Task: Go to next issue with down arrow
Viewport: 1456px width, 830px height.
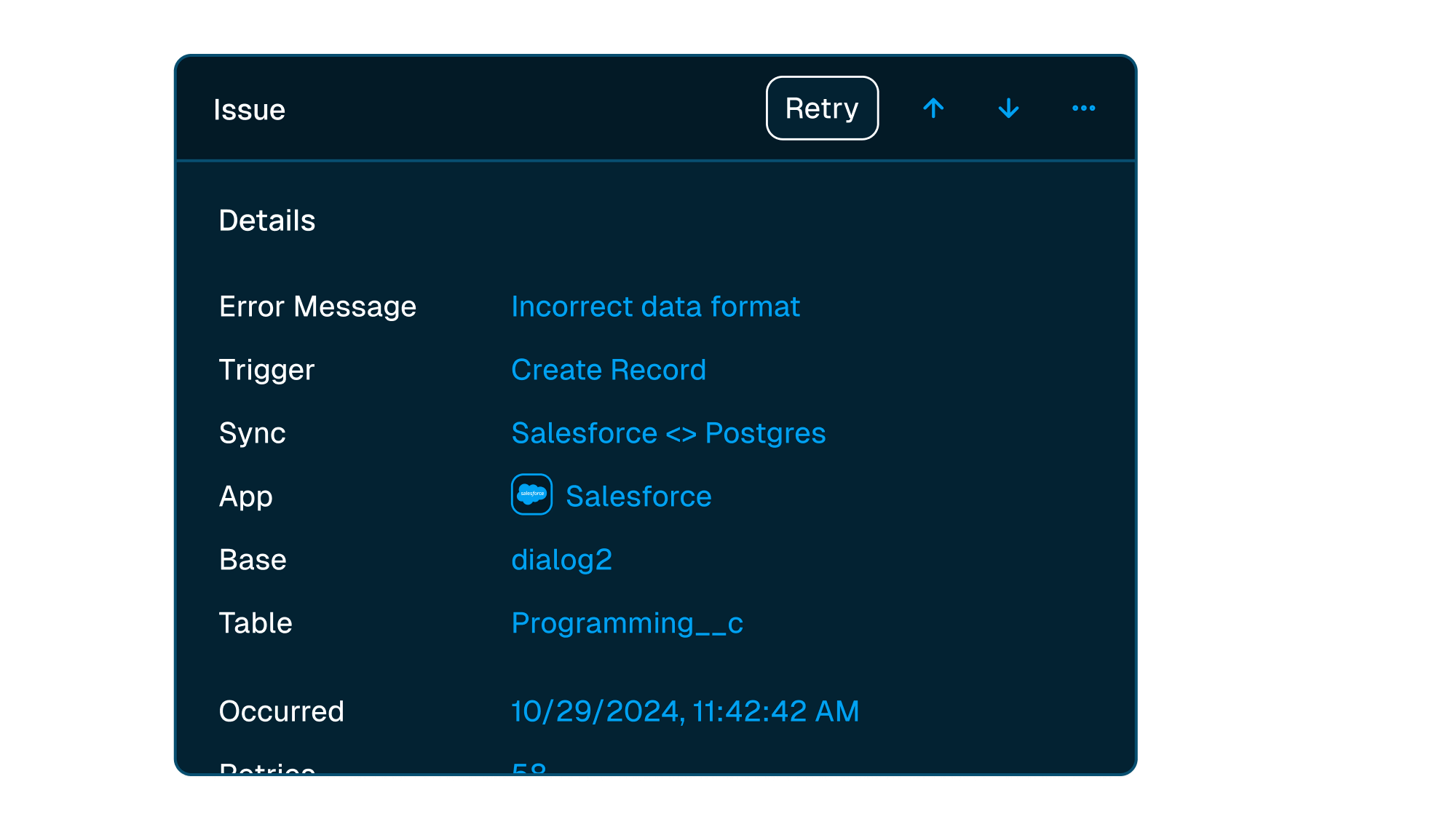Action: (1008, 108)
